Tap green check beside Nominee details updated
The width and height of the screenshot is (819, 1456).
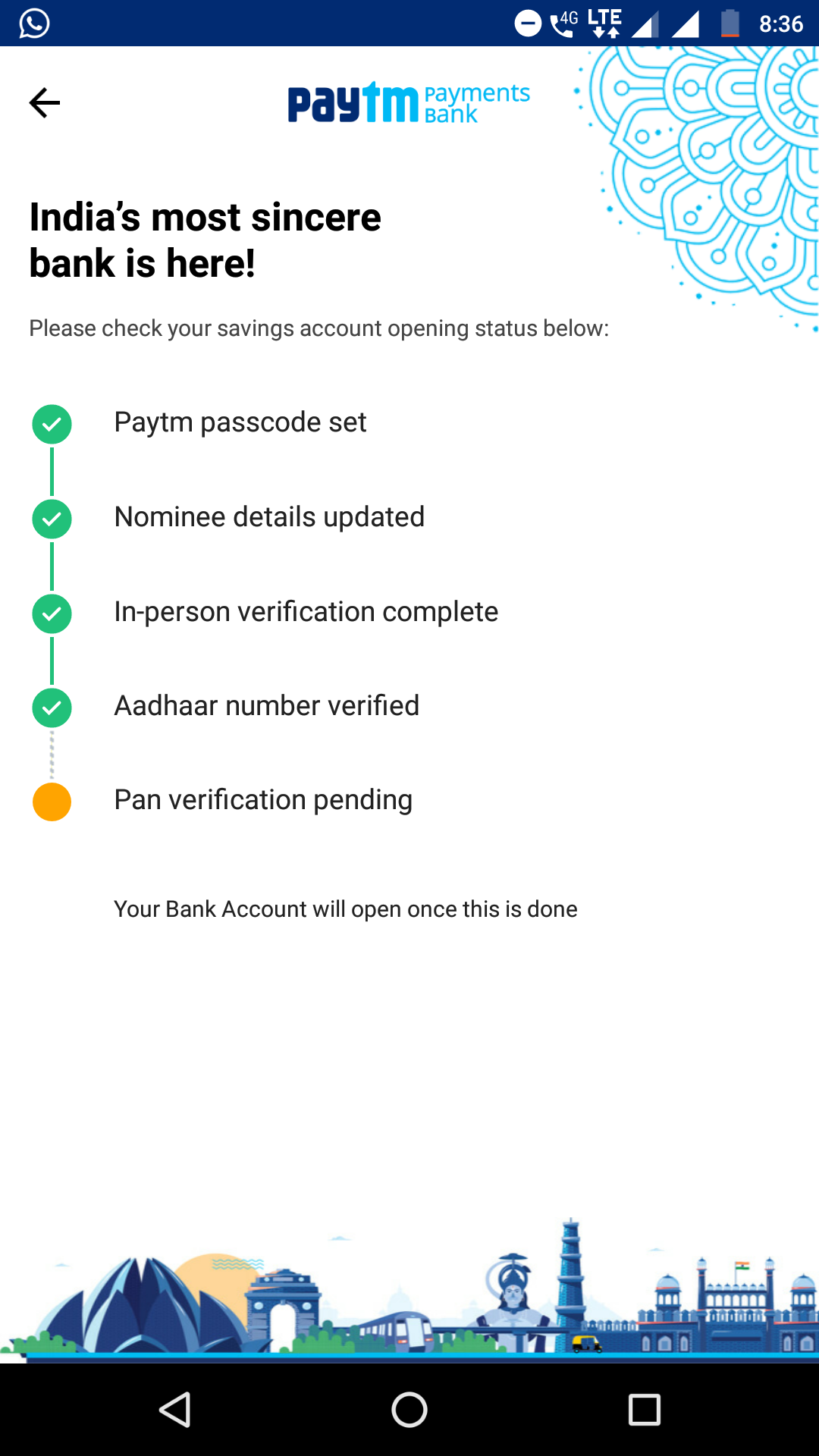(52, 519)
